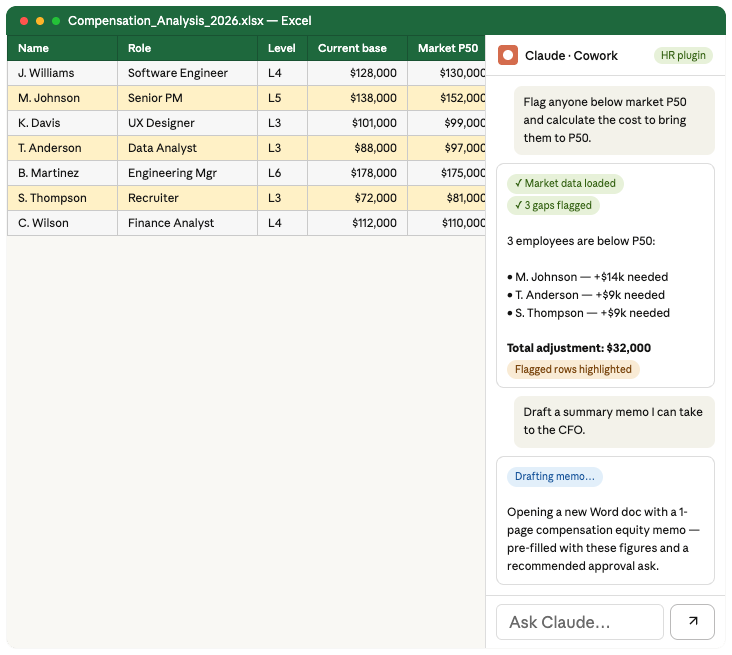Click the Market data loaded status chip
The height and width of the screenshot is (655, 732).
coord(565,183)
